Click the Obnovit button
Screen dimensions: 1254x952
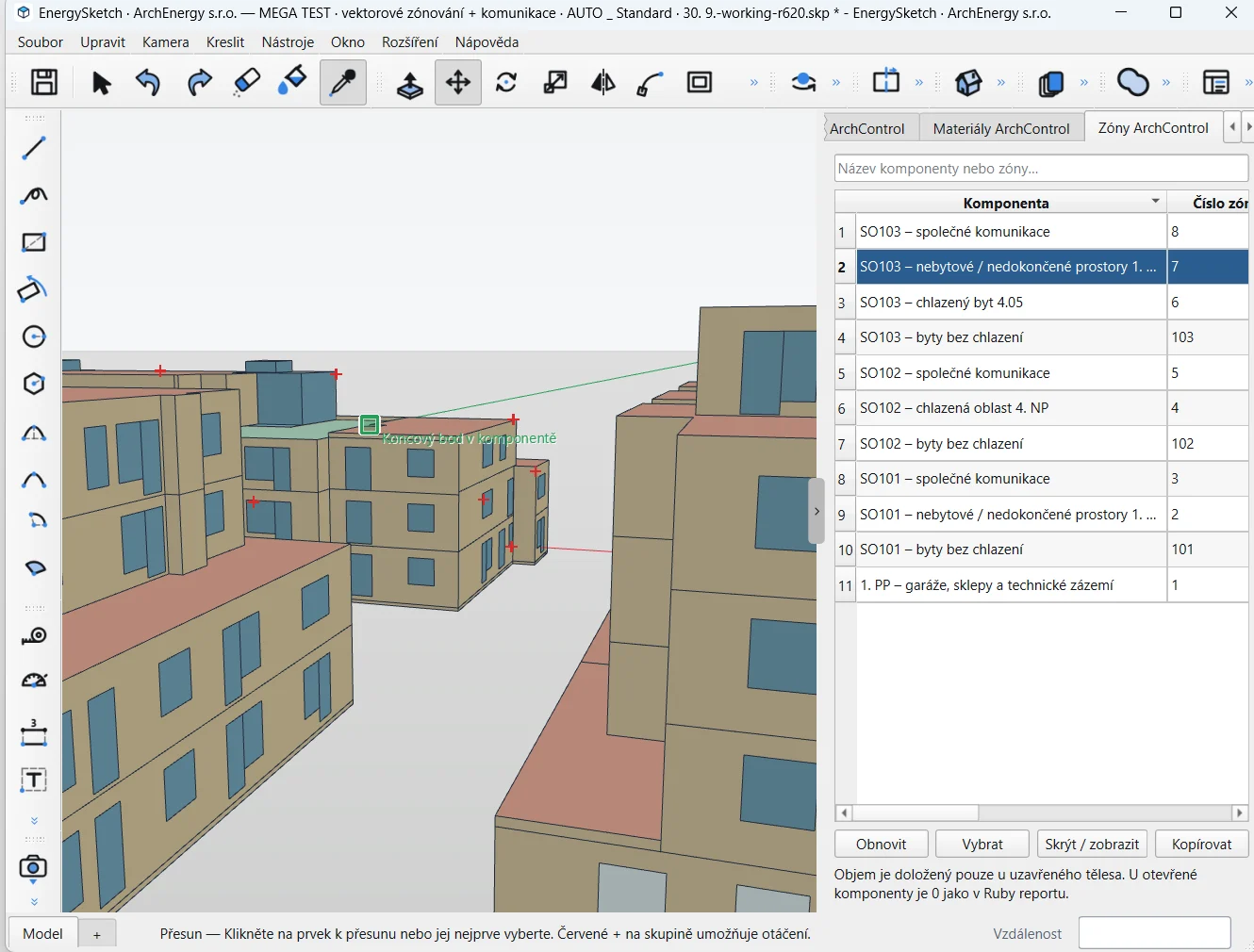[x=882, y=844]
